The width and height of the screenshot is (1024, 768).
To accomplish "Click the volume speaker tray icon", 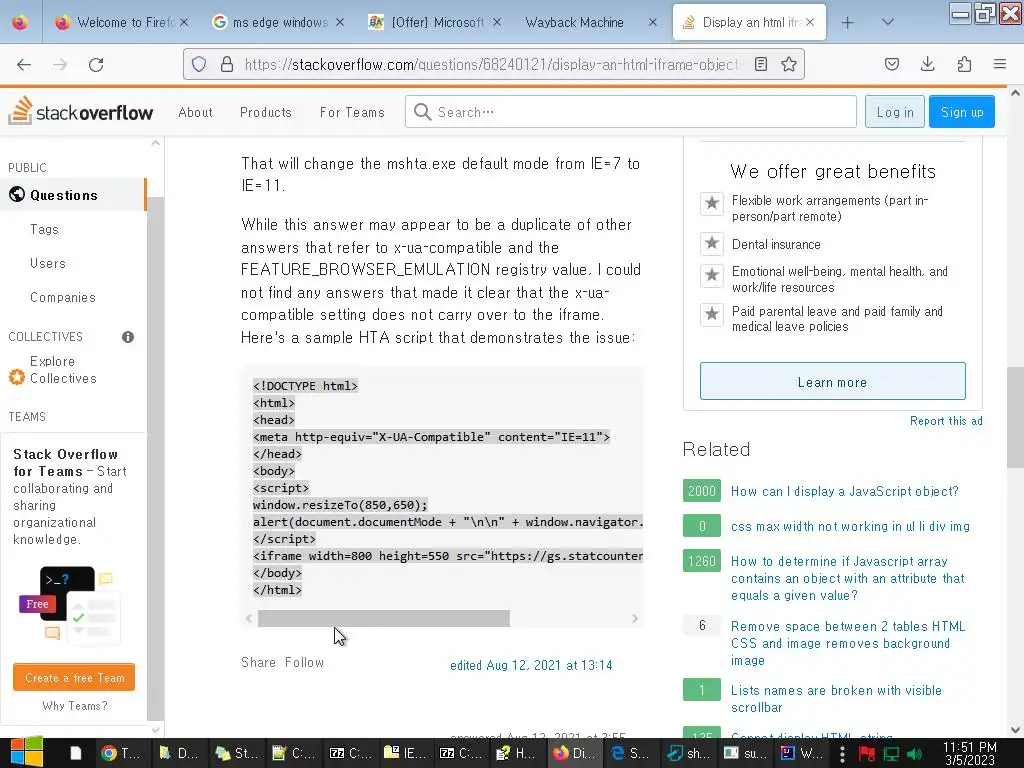I will point(914,754).
